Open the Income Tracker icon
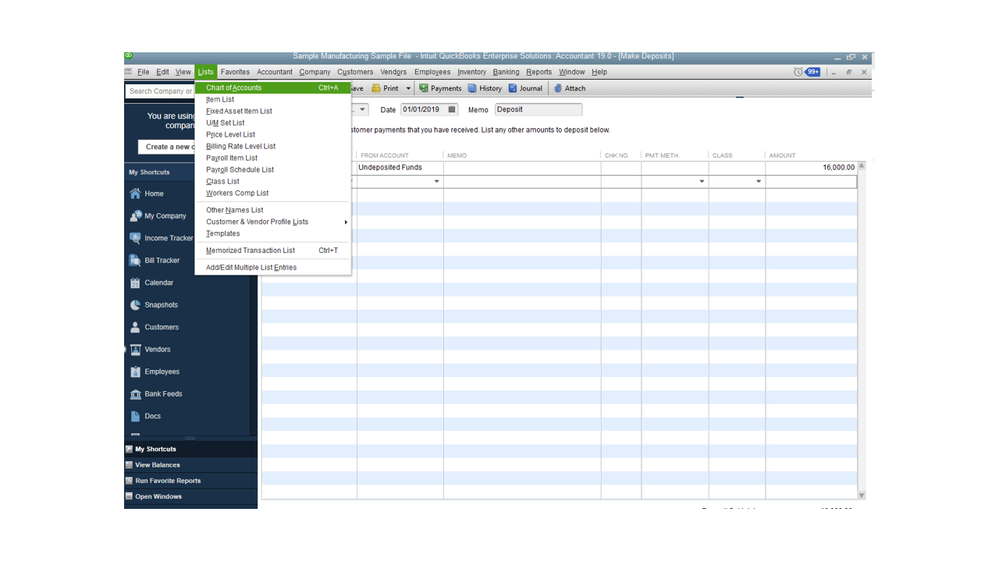999x562 pixels. 135,238
